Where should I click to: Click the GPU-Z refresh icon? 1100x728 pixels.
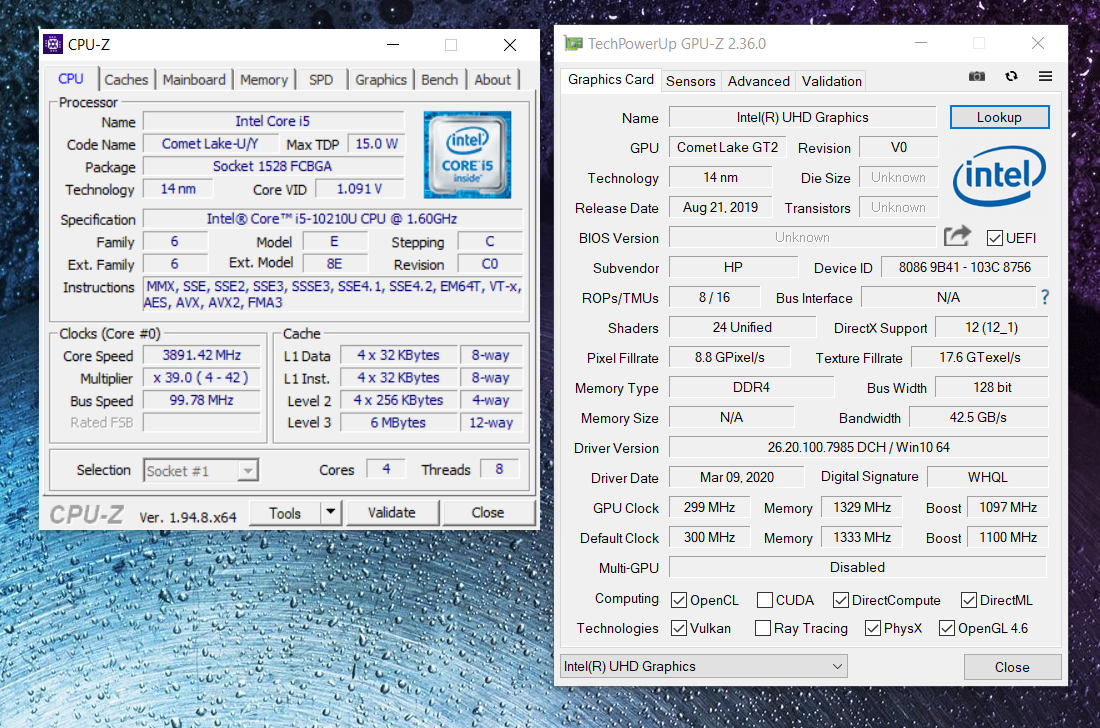tap(1011, 77)
